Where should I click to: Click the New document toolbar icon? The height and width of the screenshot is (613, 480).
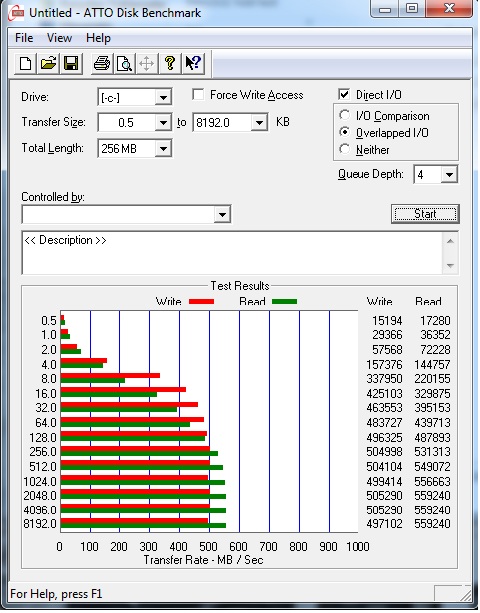point(25,63)
